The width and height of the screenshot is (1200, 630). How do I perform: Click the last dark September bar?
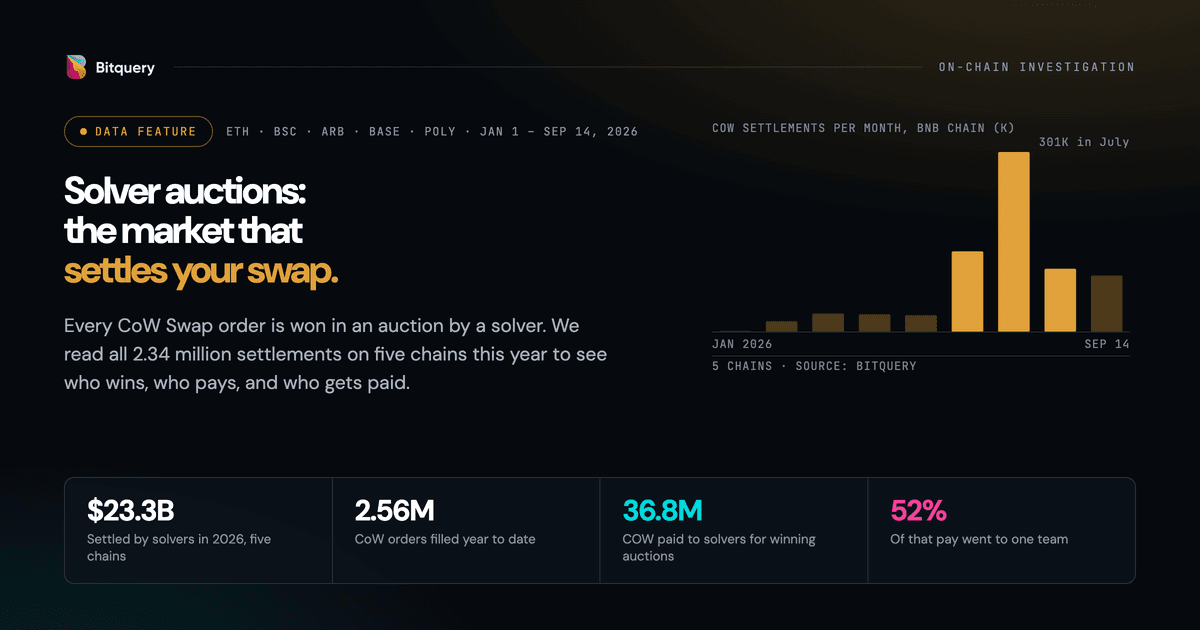pos(1107,304)
